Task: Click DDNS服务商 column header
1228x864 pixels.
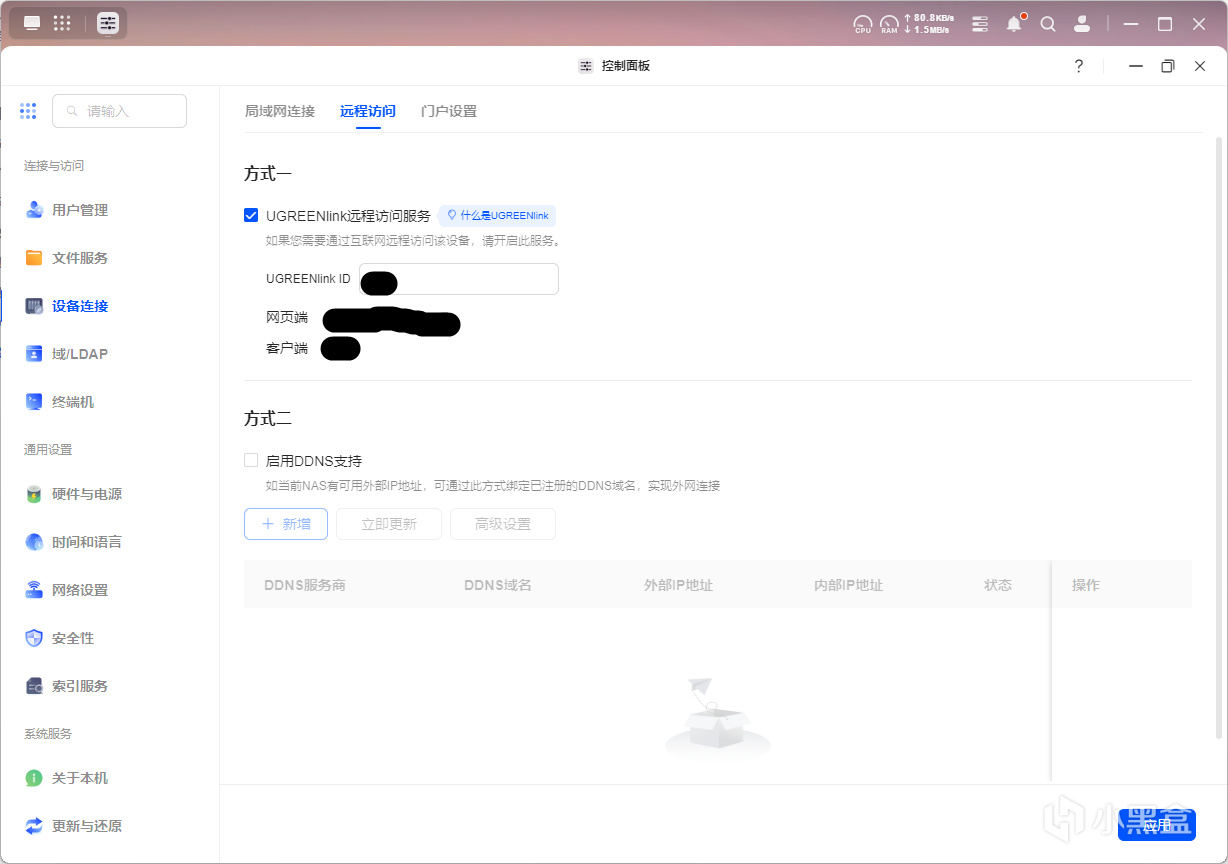Action: point(305,585)
